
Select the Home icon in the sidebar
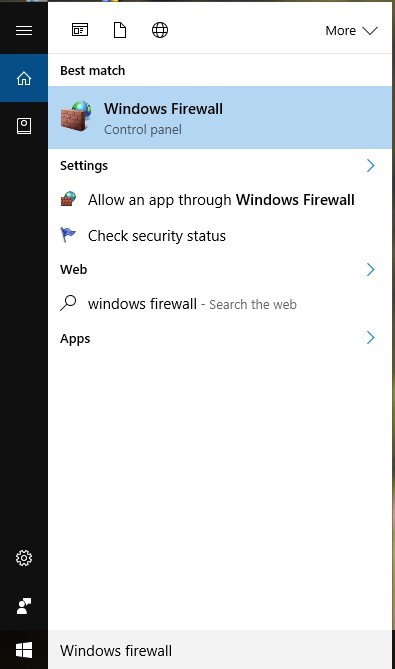[24, 78]
